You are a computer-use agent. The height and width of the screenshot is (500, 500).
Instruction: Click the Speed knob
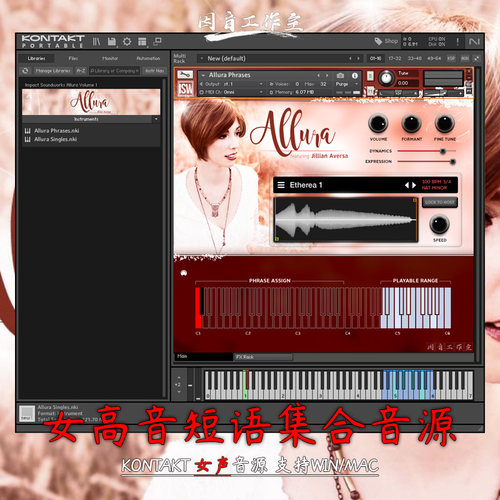(x=439, y=224)
